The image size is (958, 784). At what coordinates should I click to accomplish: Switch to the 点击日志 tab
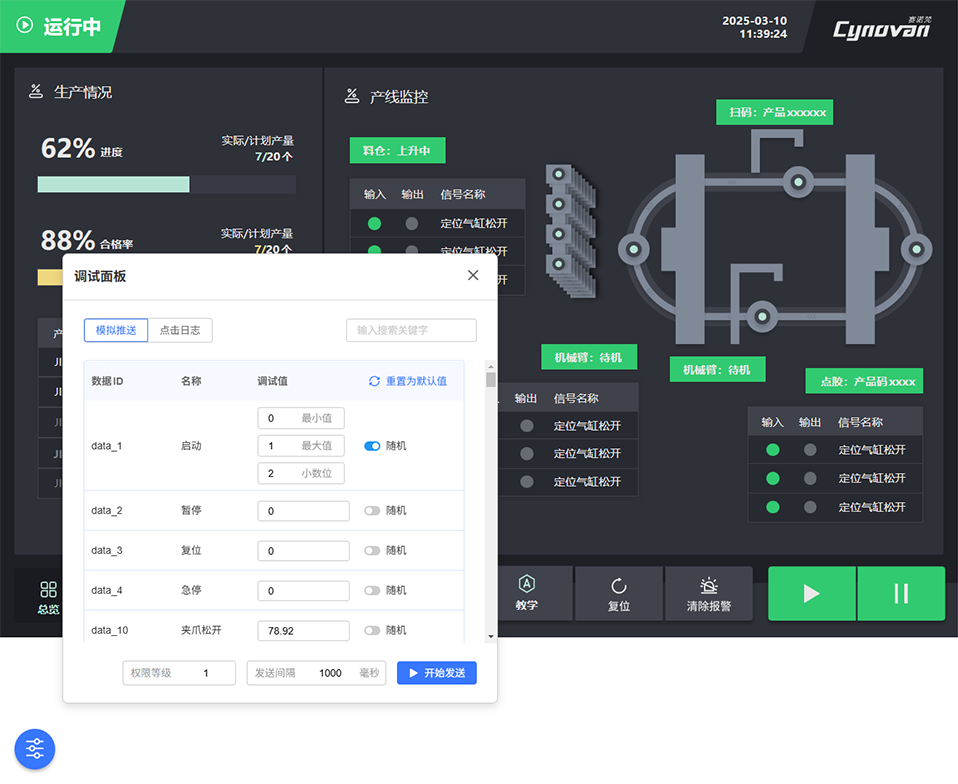click(x=180, y=331)
